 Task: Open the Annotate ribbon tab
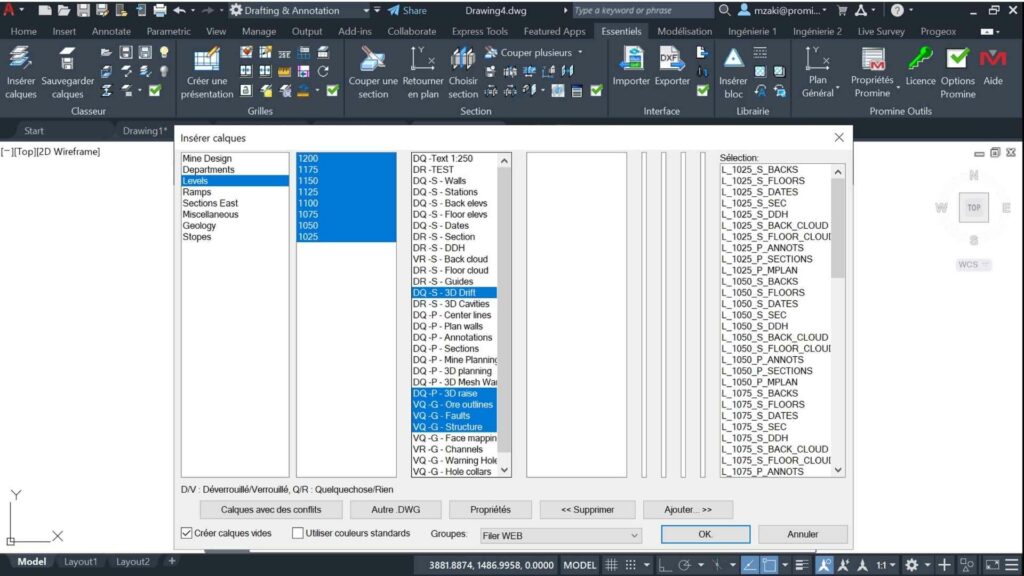coord(111,31)
